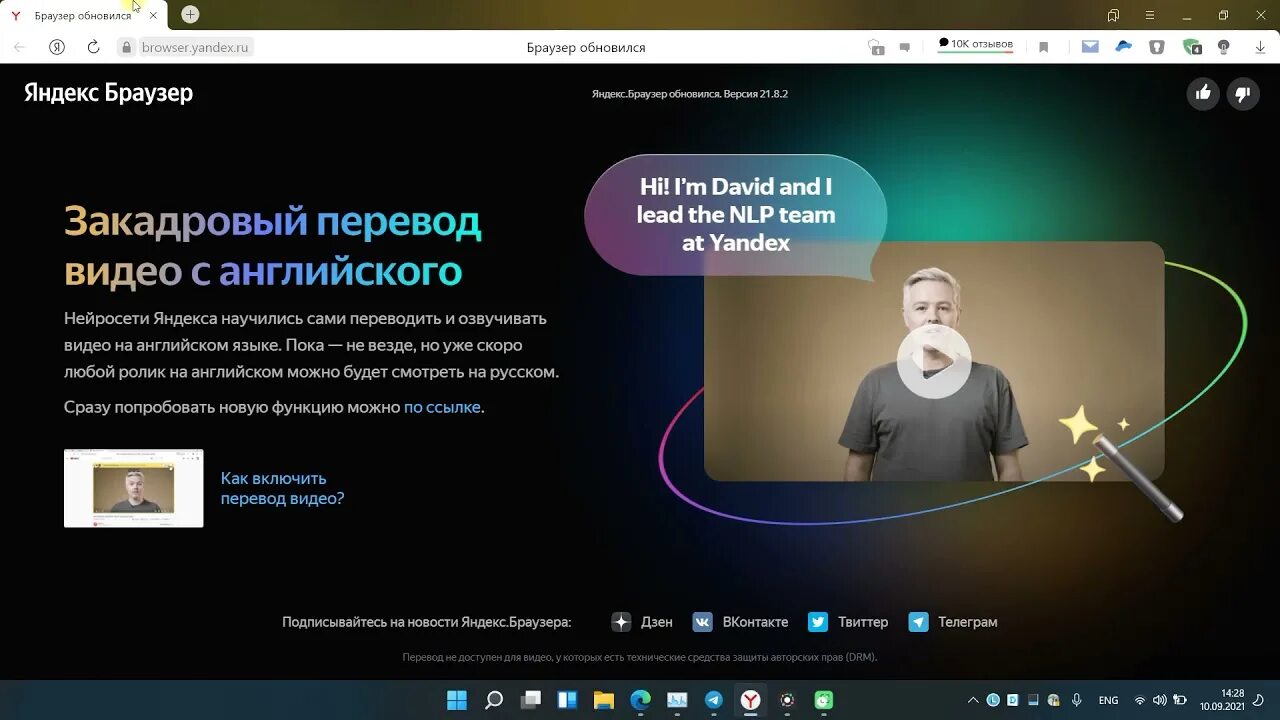Open the Как включить перевод видео link
Viewport: 1280px width, 720px height.
[282, 488]
